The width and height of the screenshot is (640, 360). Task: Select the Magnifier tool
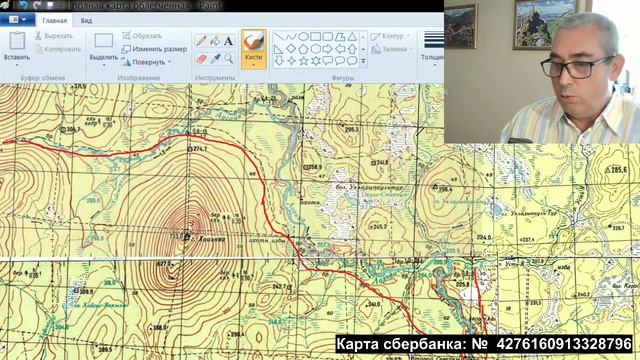tap(229, 59)
